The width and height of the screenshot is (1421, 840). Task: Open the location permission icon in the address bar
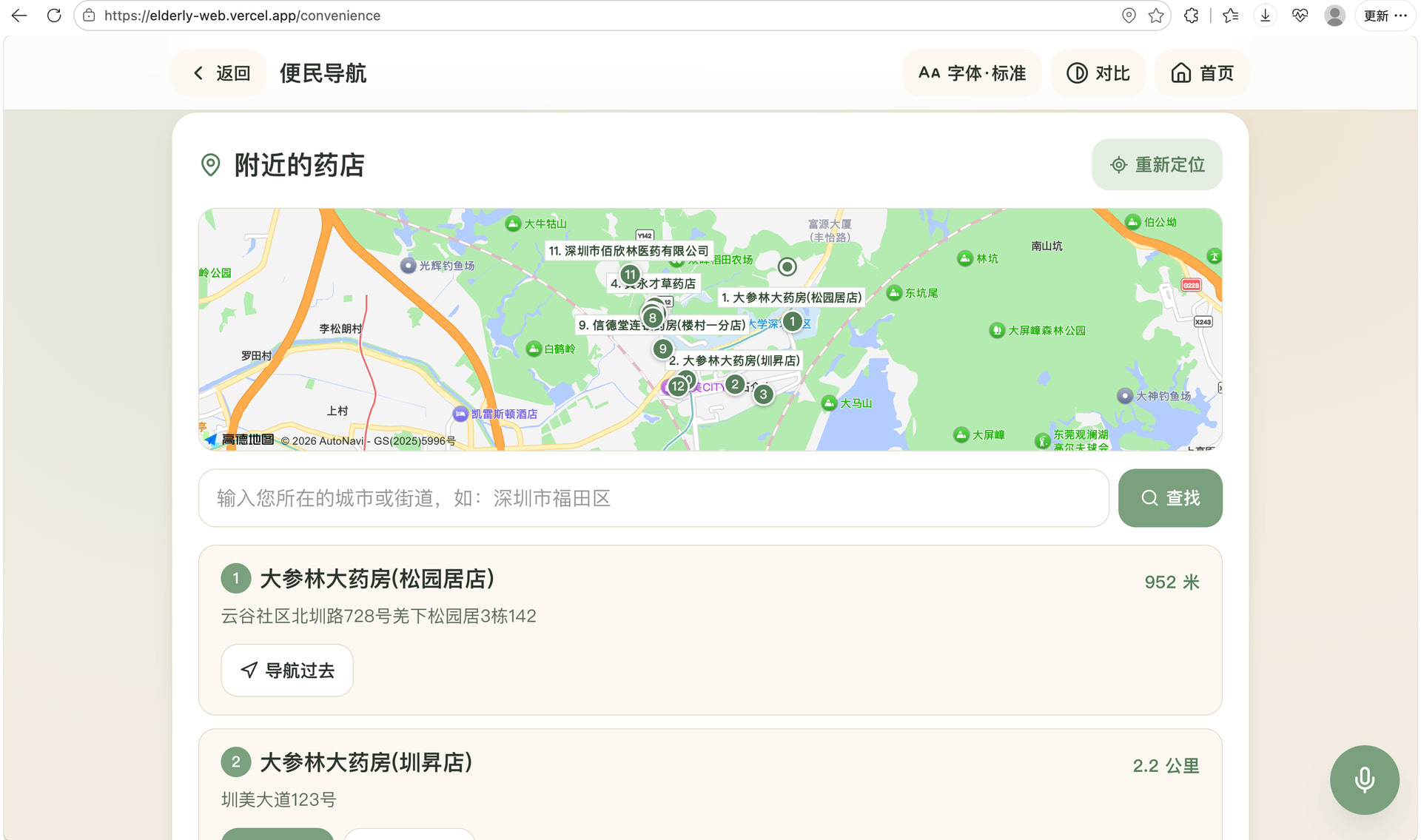coord(1129,16)
